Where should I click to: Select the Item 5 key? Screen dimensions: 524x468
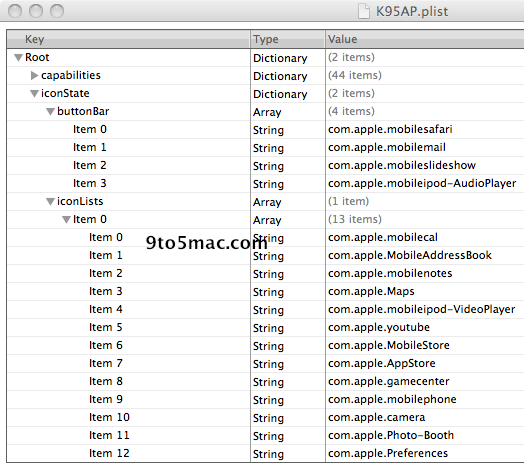click(x=106, y=327)
